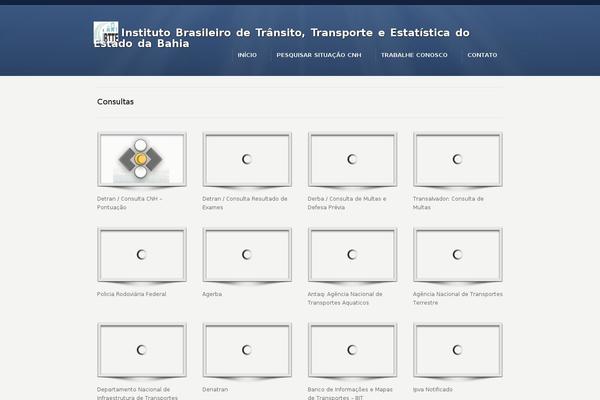Open TRABALHE CONOSCO menu item
The height and width of the screenshot is (400, 600).
414,55
